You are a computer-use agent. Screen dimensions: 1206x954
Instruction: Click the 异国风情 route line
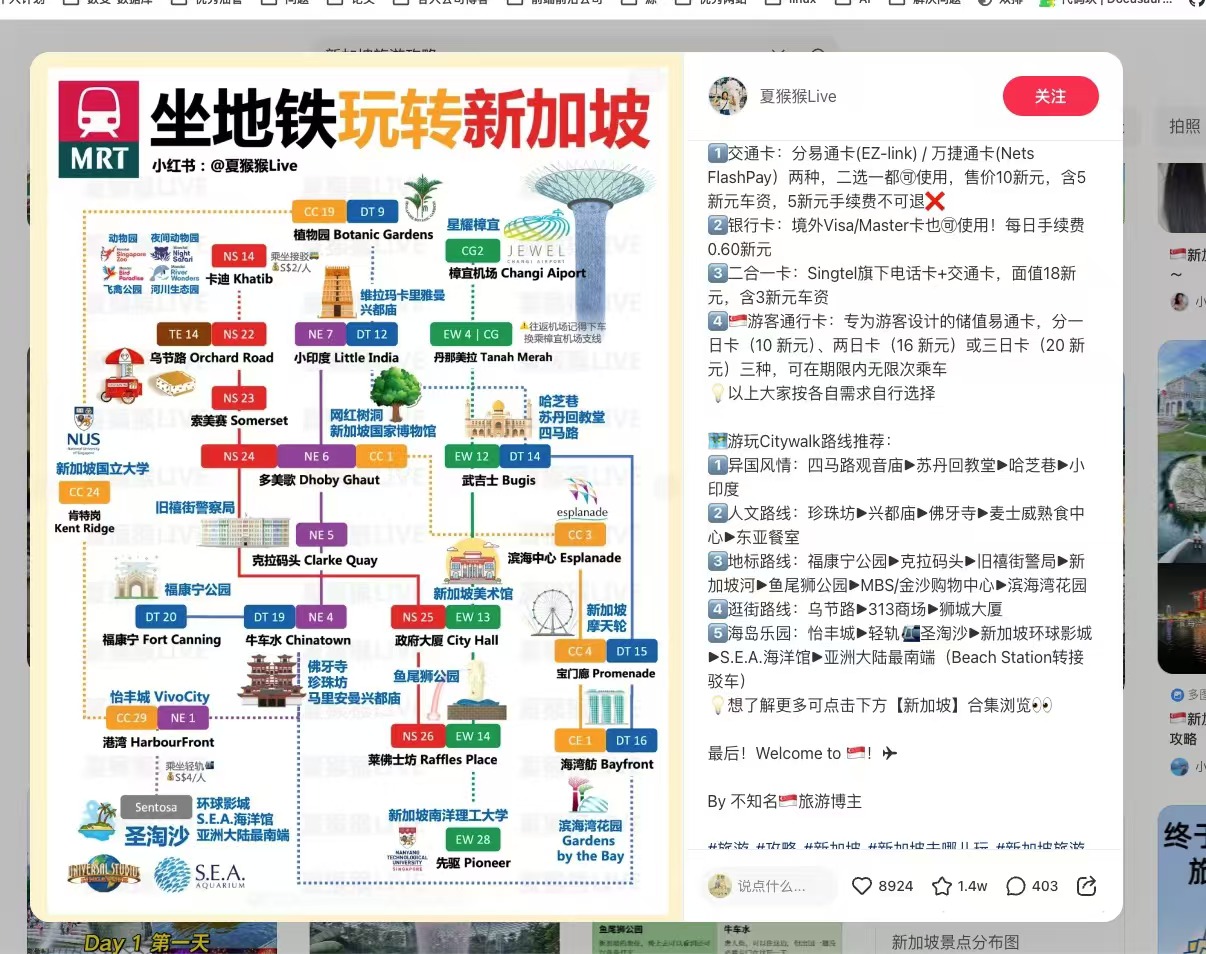tap(896, 477)
